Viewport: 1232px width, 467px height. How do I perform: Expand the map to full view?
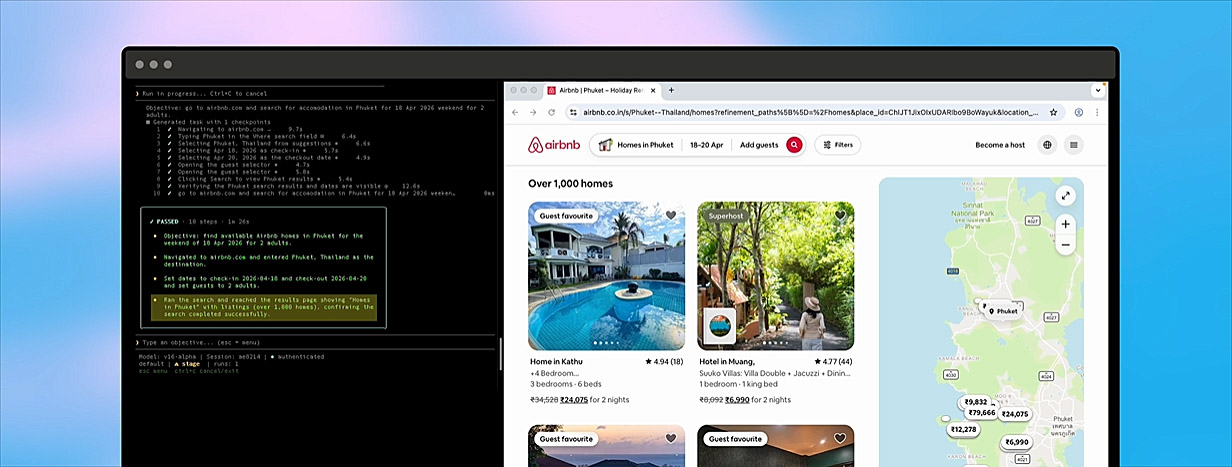click(x=1066, y=197)
